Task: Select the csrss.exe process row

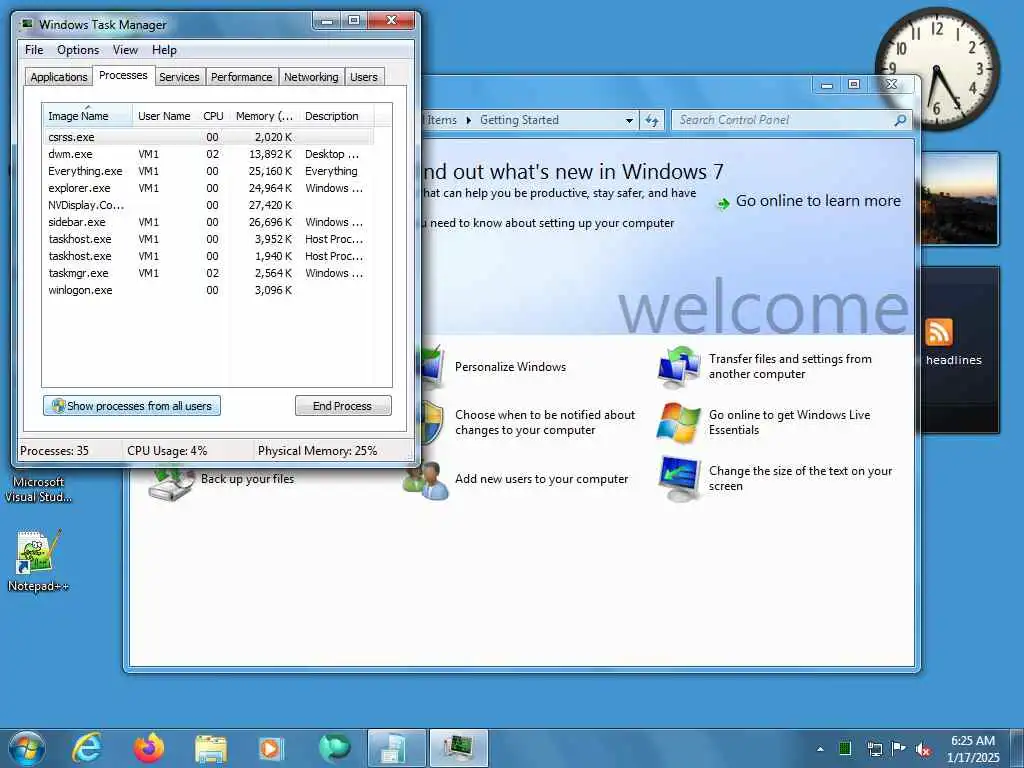Action: click(209, 137)
